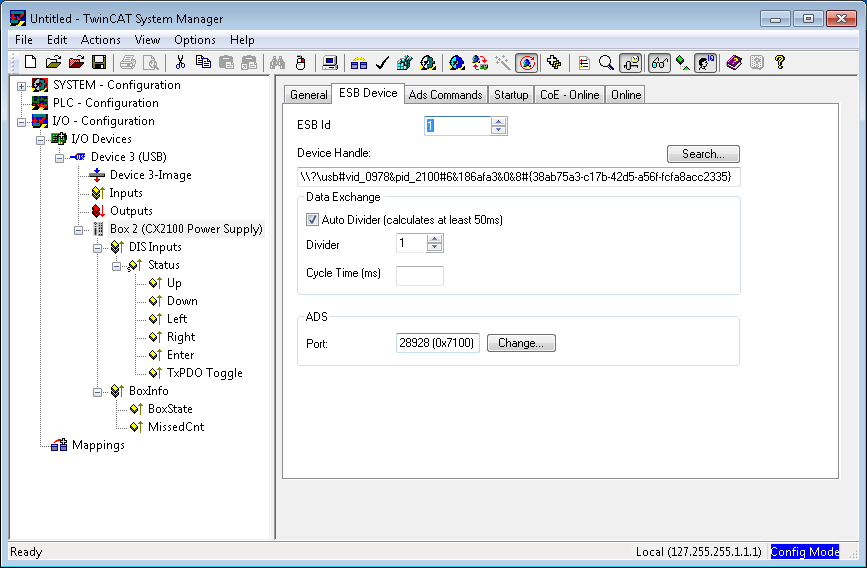This screenshot has width=867, height=568.
Task: Collapse the Box 2 (CX2100 Power Supply) node
Action: point(79,230)
